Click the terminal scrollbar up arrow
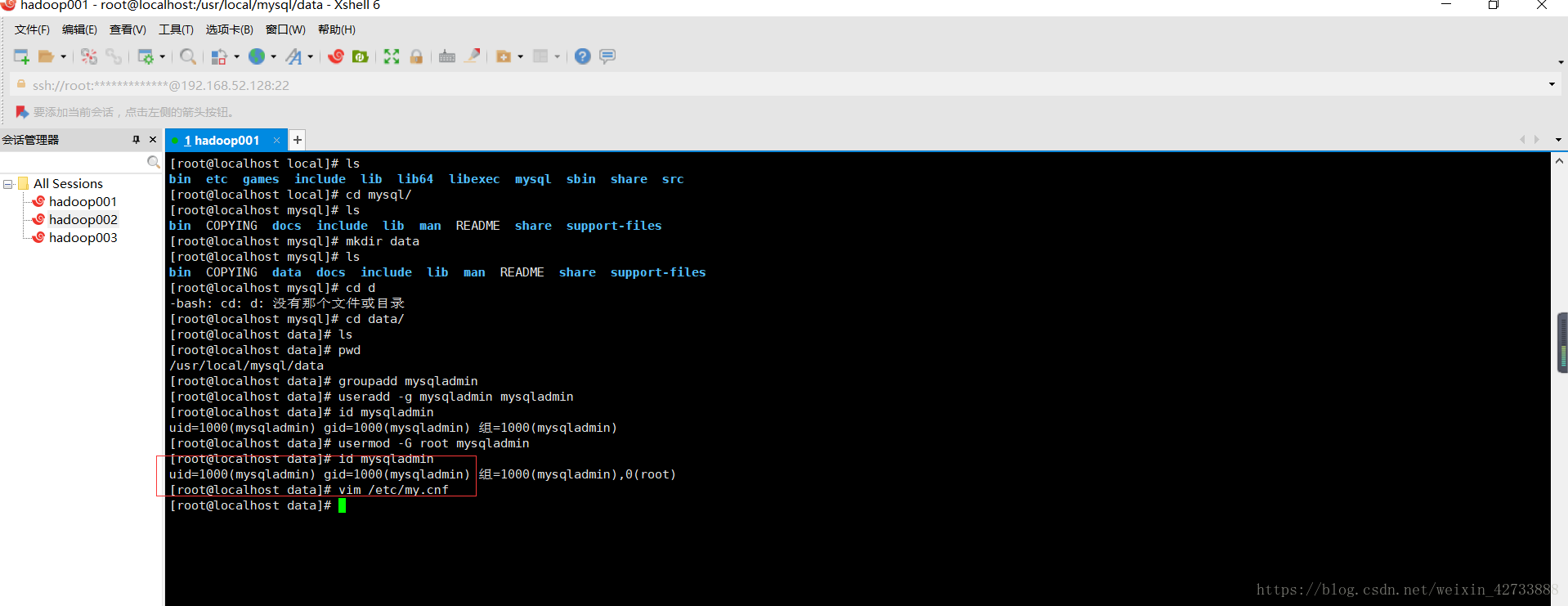The image size is (1568, 606). point(1559,161)
